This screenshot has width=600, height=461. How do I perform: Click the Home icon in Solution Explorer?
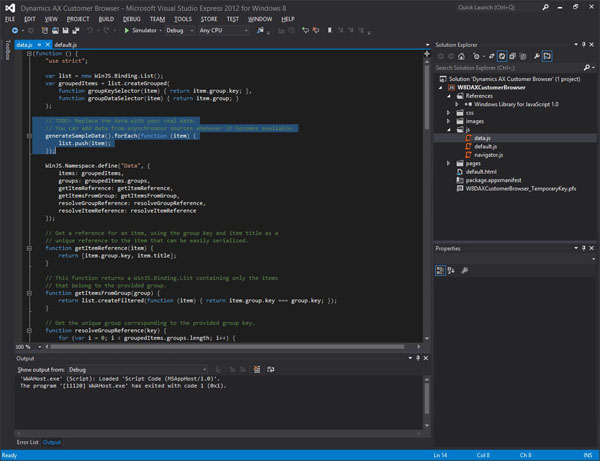(x=461, y=56)
